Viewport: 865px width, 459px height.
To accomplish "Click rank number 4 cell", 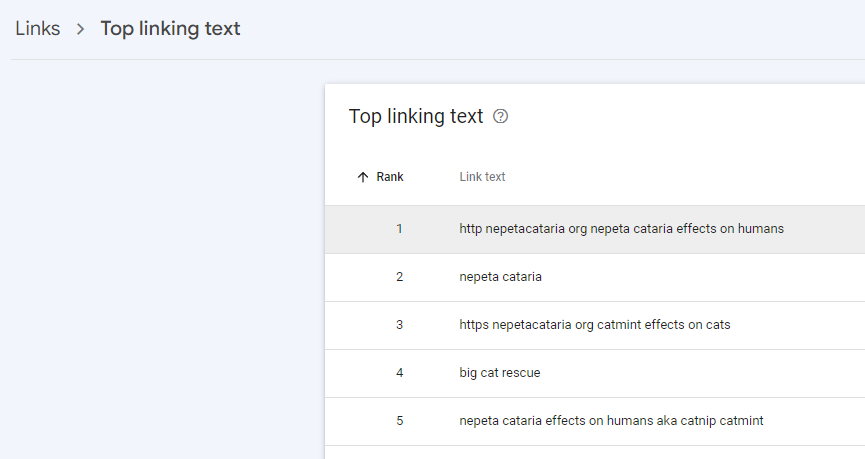I will click(x=399, y=373).
